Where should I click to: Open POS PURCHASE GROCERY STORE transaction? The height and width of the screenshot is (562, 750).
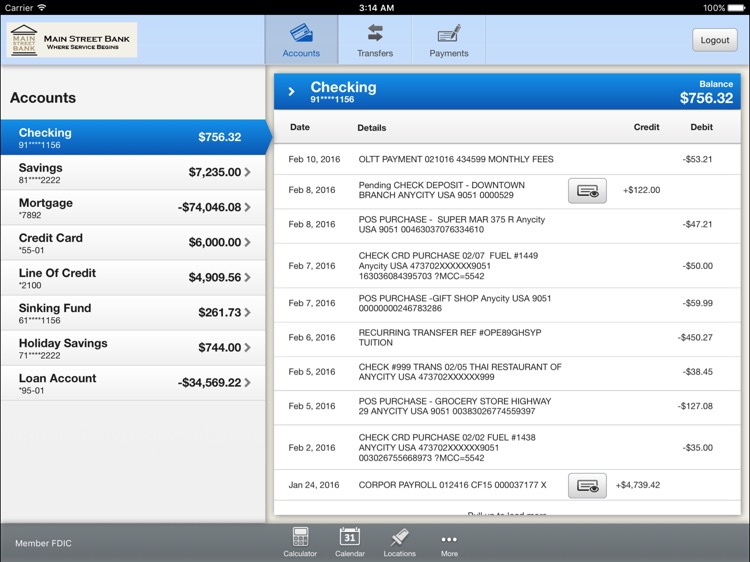click(x=507, y=407)
